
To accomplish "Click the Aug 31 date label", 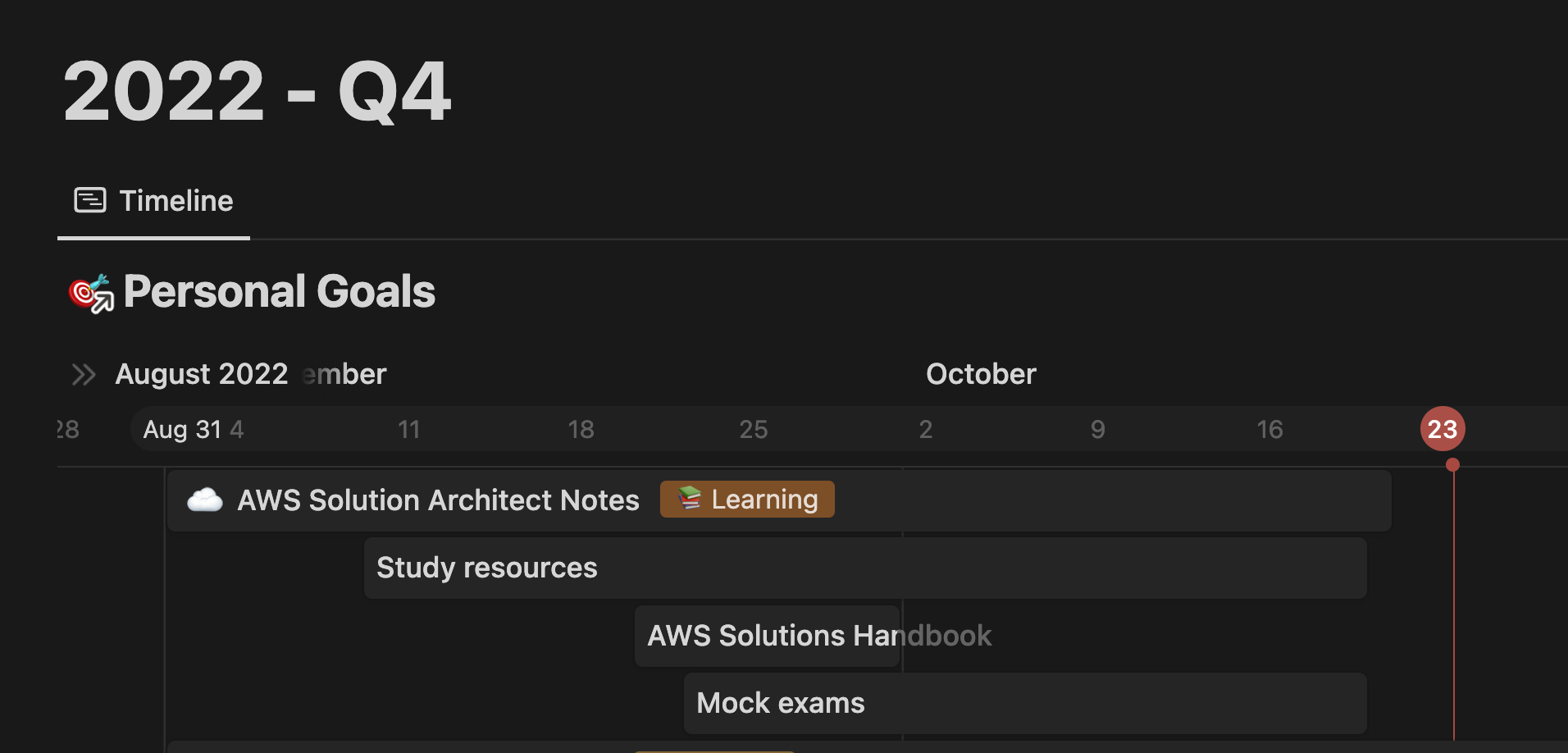I will 182,429.
